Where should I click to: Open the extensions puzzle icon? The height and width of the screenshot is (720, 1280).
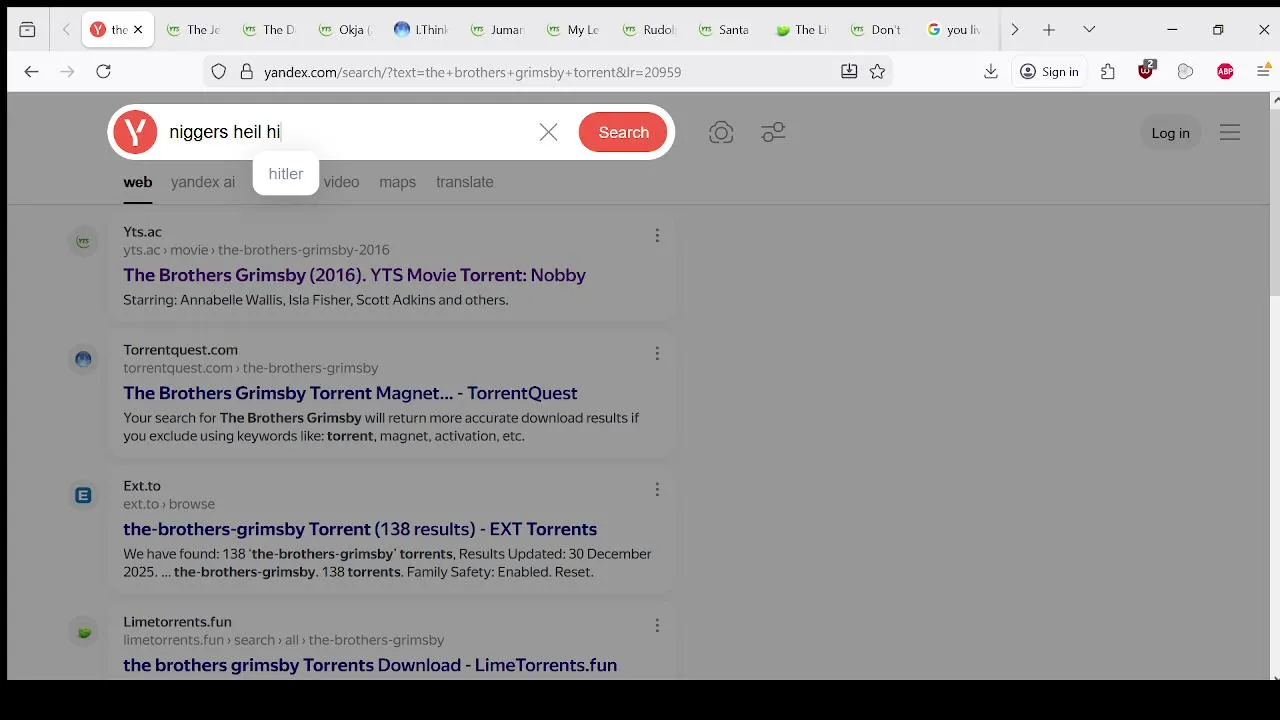(1108, 72)
